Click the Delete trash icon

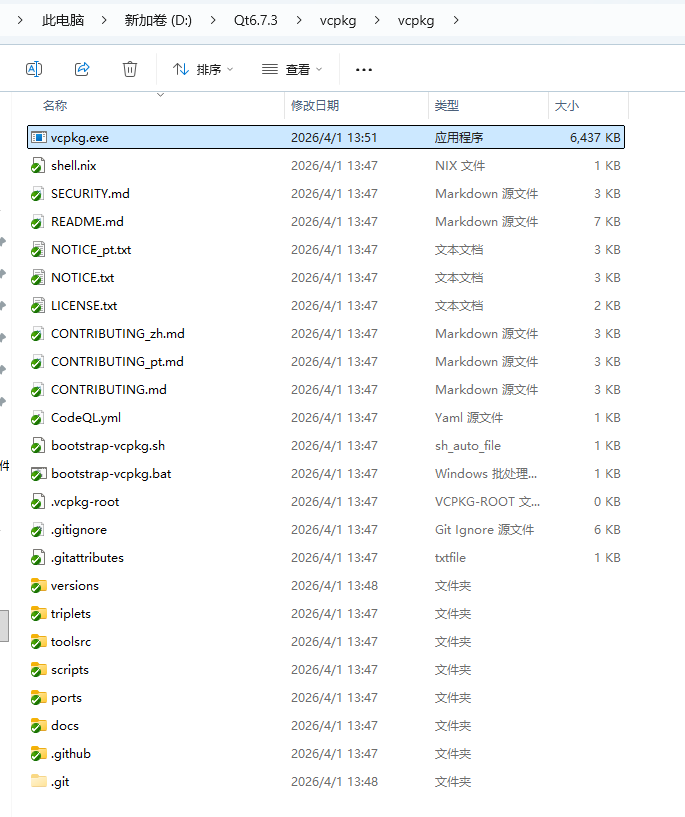pyautogui.click(x=130, y=69)
